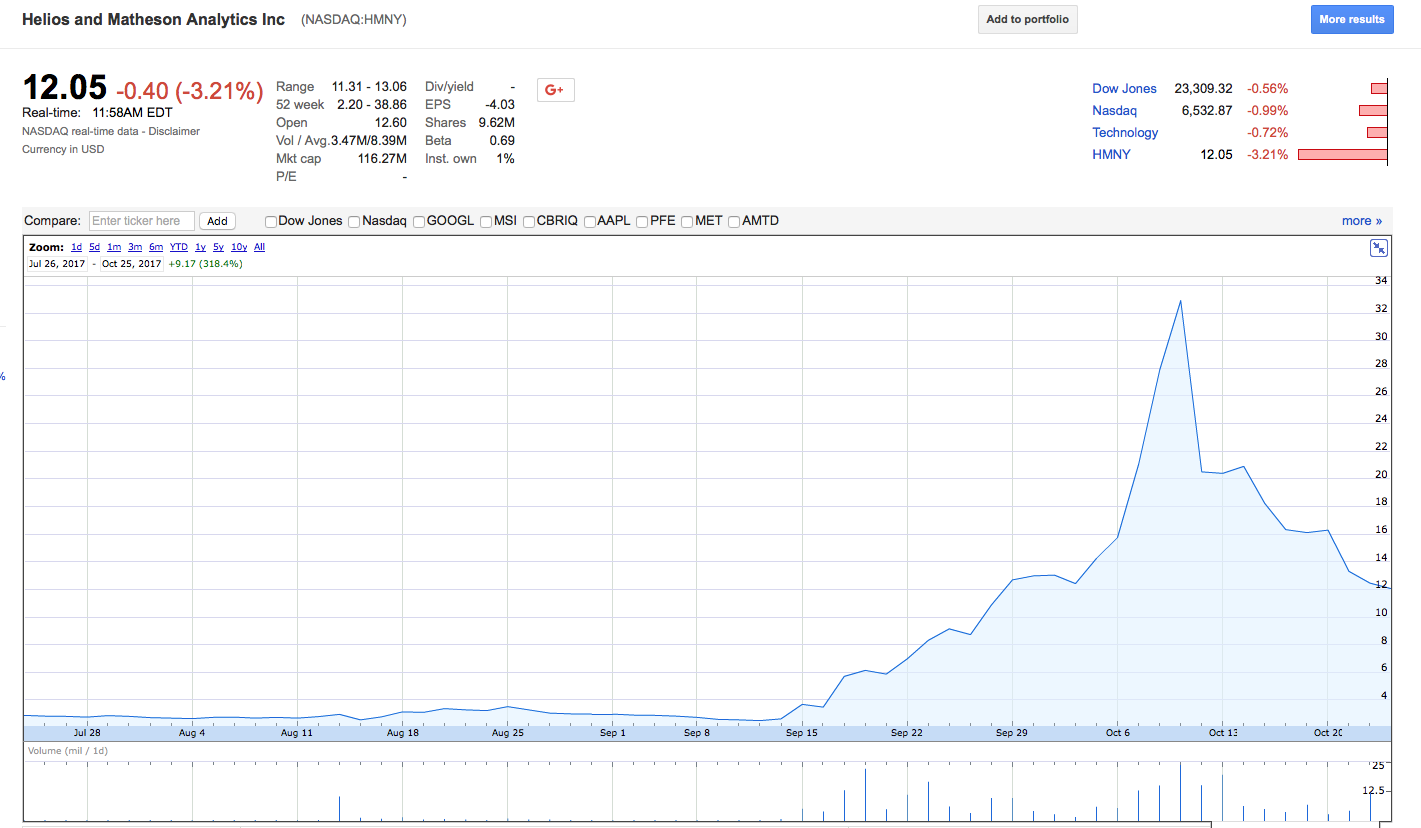1421x828 pixels.
Task: Select the AMTD comparison checkbox
Action: 735,221
